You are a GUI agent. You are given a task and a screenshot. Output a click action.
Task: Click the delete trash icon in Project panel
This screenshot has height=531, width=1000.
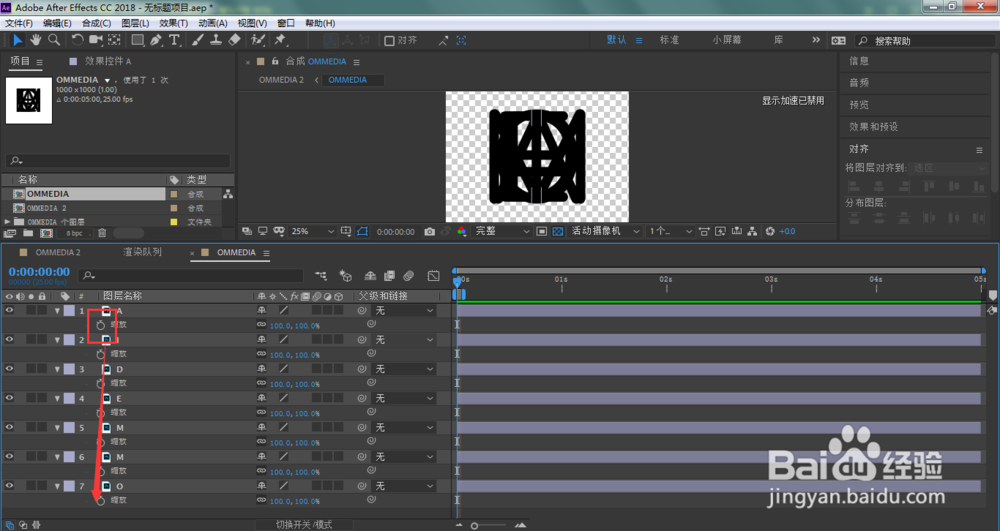coord(102,233)
